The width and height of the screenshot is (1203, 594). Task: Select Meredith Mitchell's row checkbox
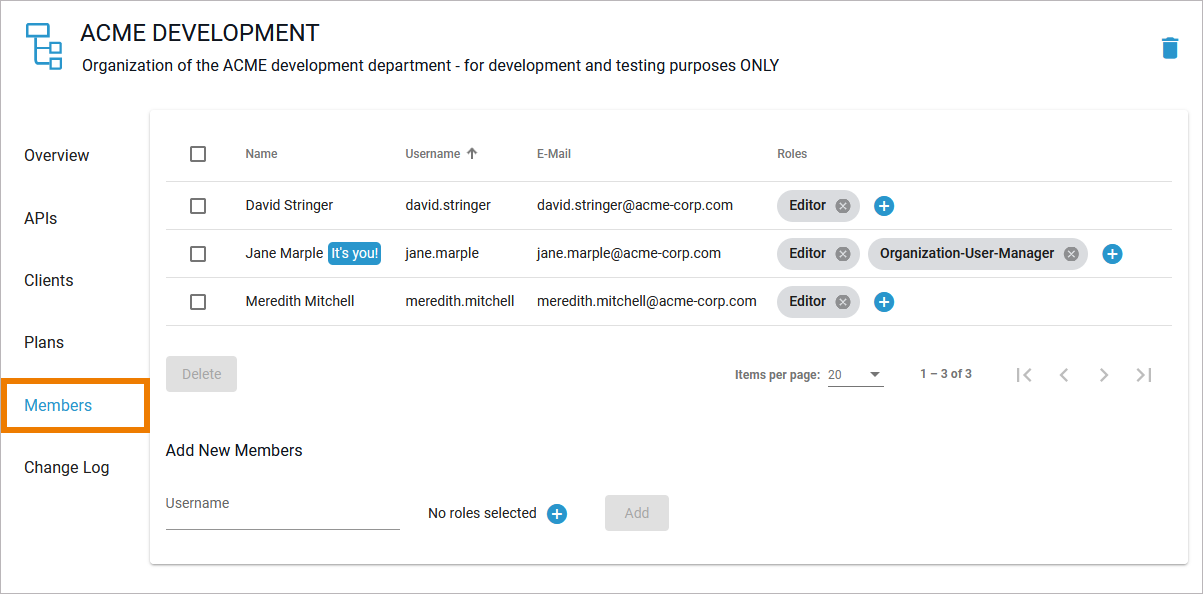(198, 302)
